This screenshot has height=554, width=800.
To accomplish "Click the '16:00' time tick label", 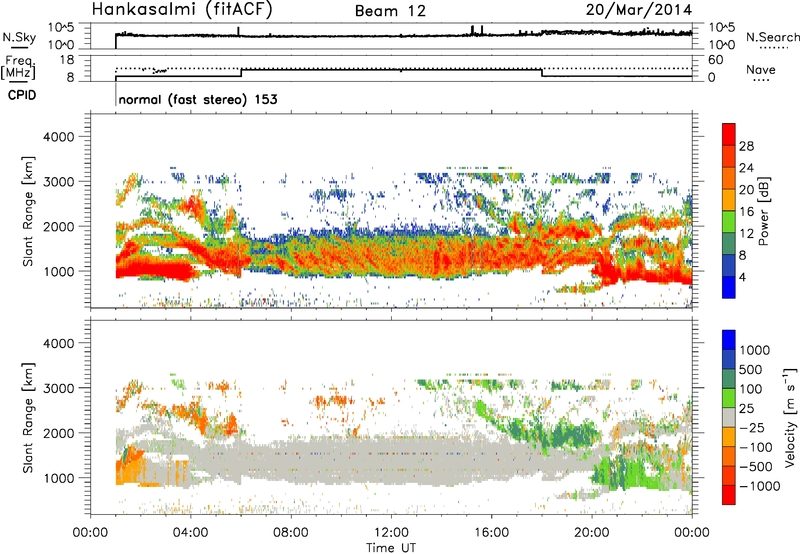I will [491, 533].
